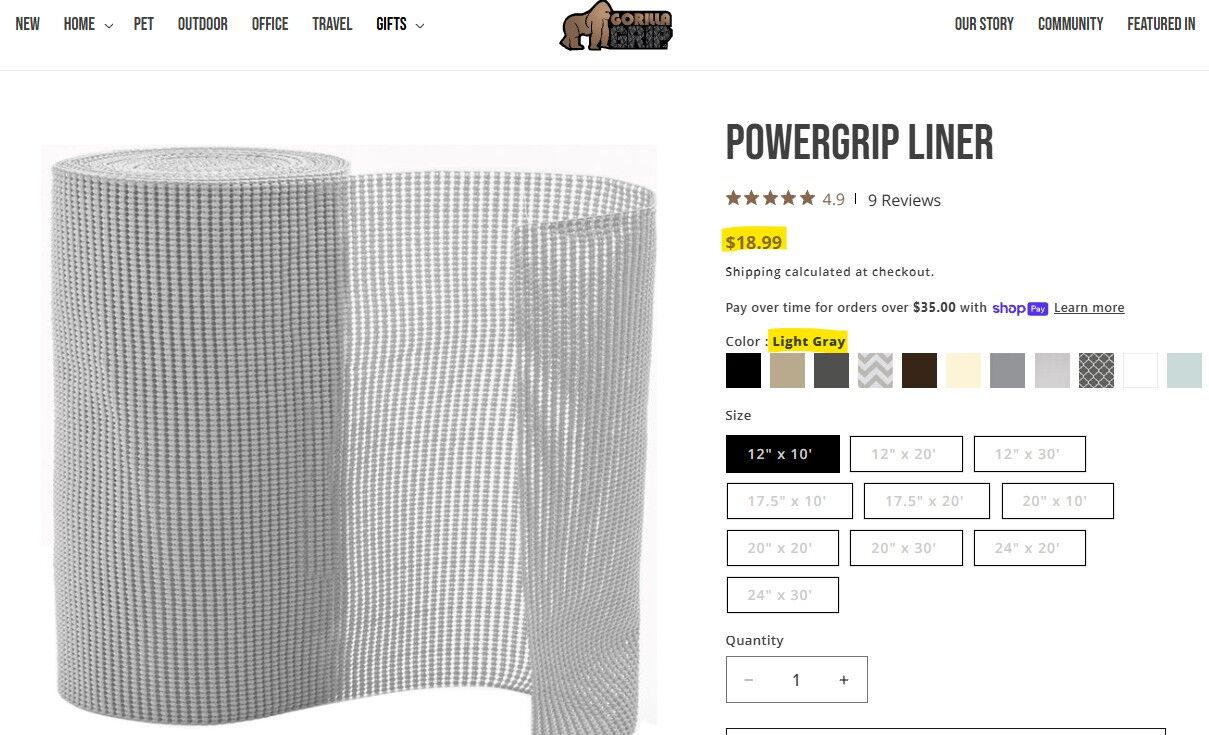Click the Shop Pay logo
Viewport: 1209px width, 735px height.
point(1020,308)
